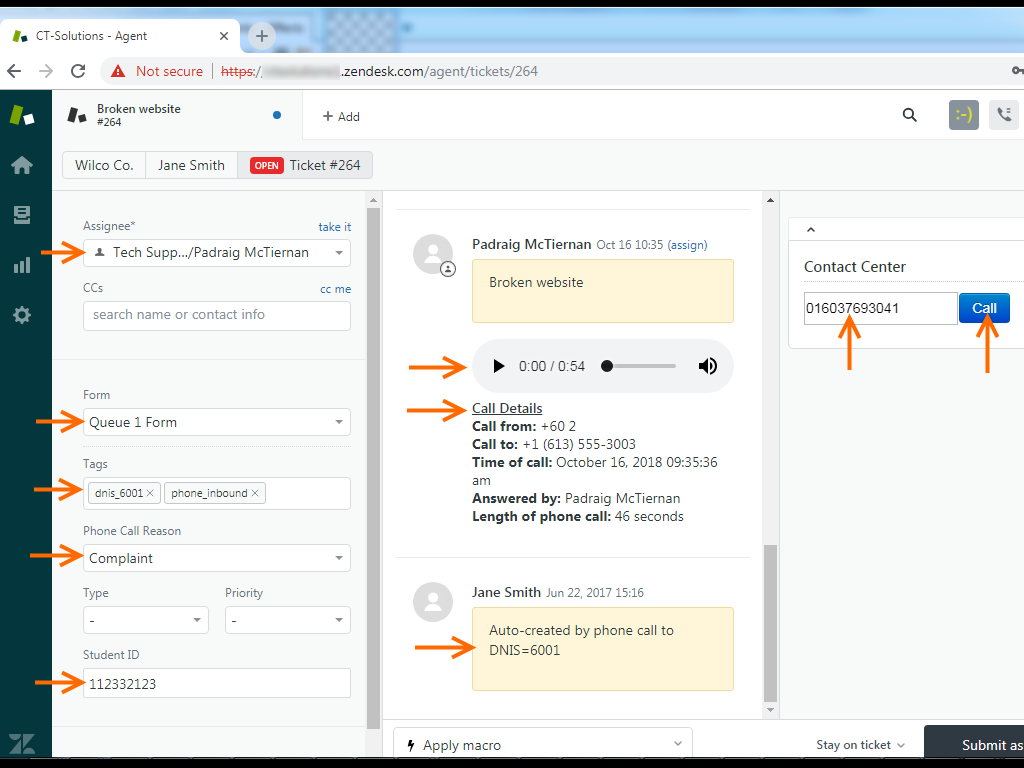Click the Tags input area
Image resolution: width=1024 pixels, height=768 pixels.
point(217,493)
